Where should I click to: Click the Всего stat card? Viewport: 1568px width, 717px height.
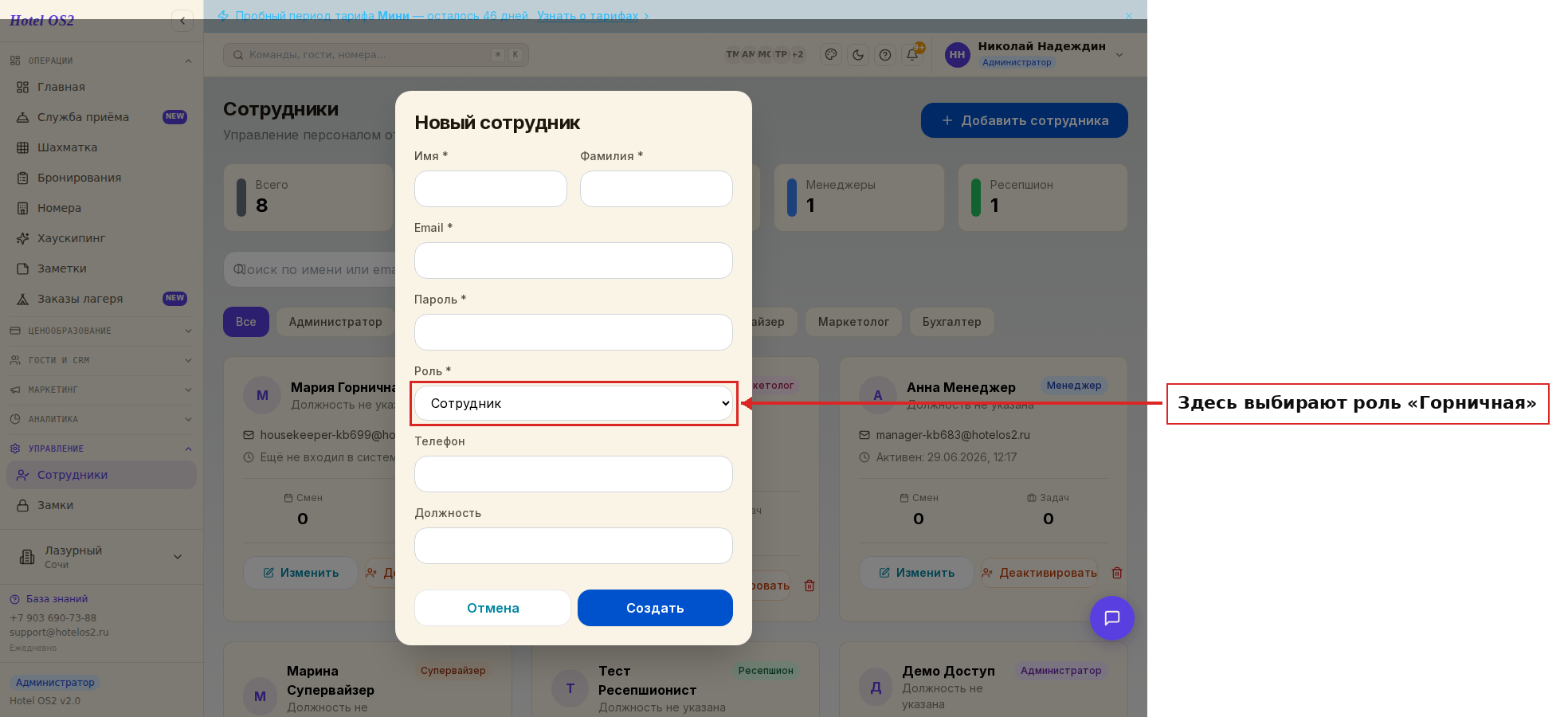coord(308,198)
